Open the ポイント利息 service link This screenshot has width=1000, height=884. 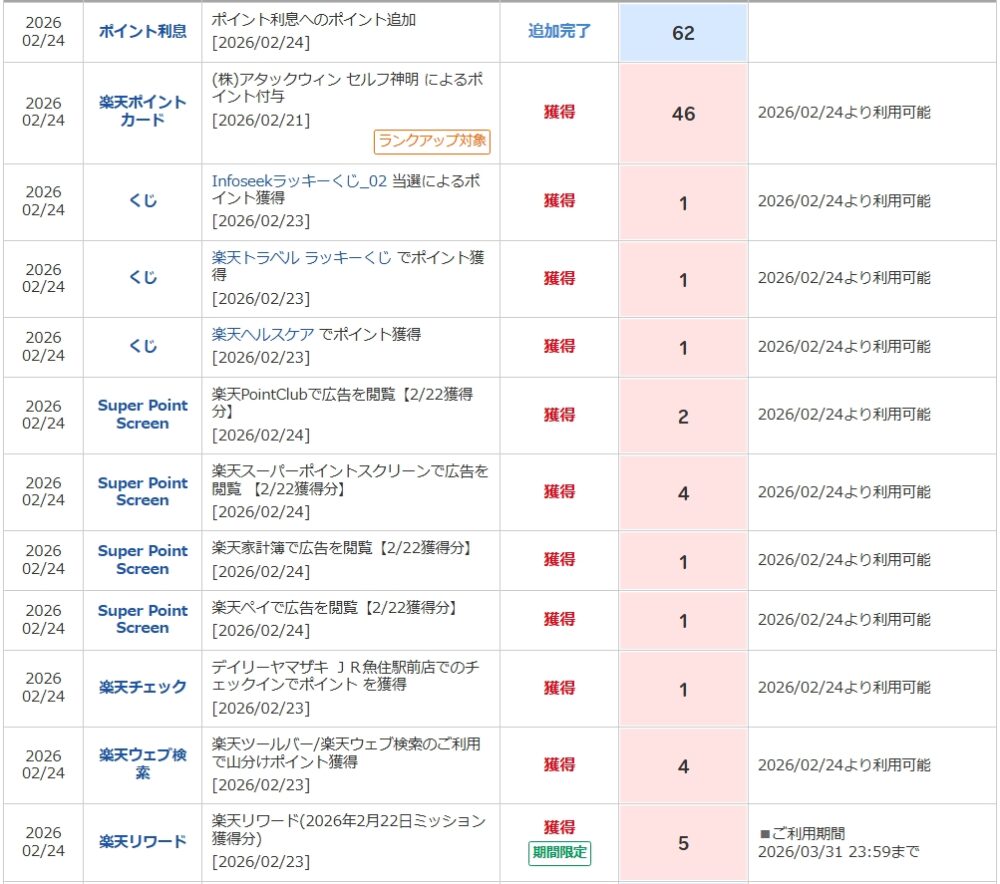(x=142, y=31)
